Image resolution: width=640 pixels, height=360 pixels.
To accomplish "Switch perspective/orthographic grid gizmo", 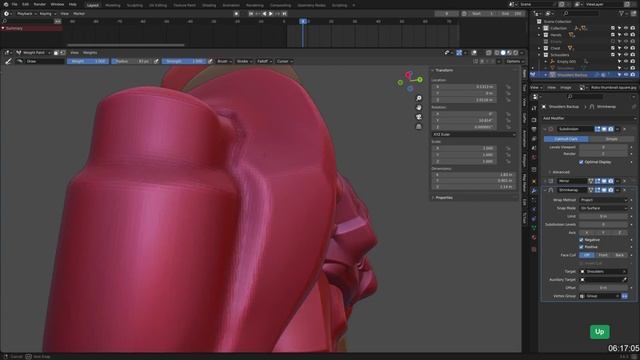I will click(x=419, y=127).
